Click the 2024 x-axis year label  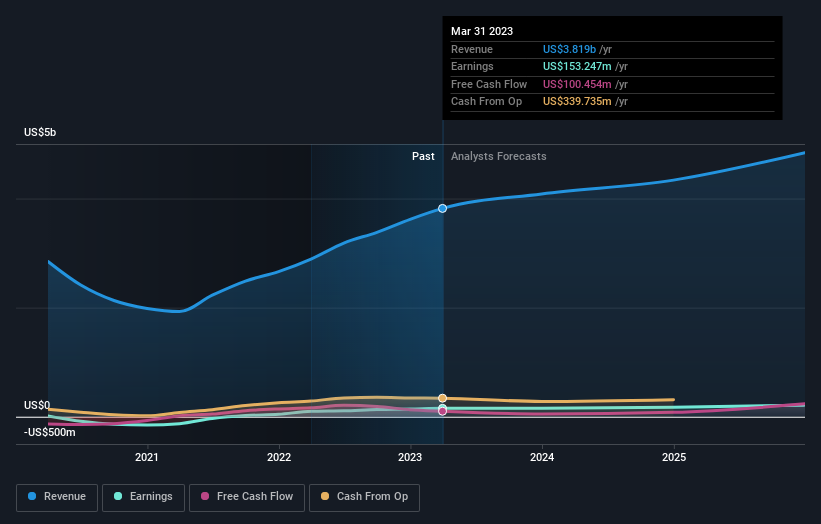(542, 458)
